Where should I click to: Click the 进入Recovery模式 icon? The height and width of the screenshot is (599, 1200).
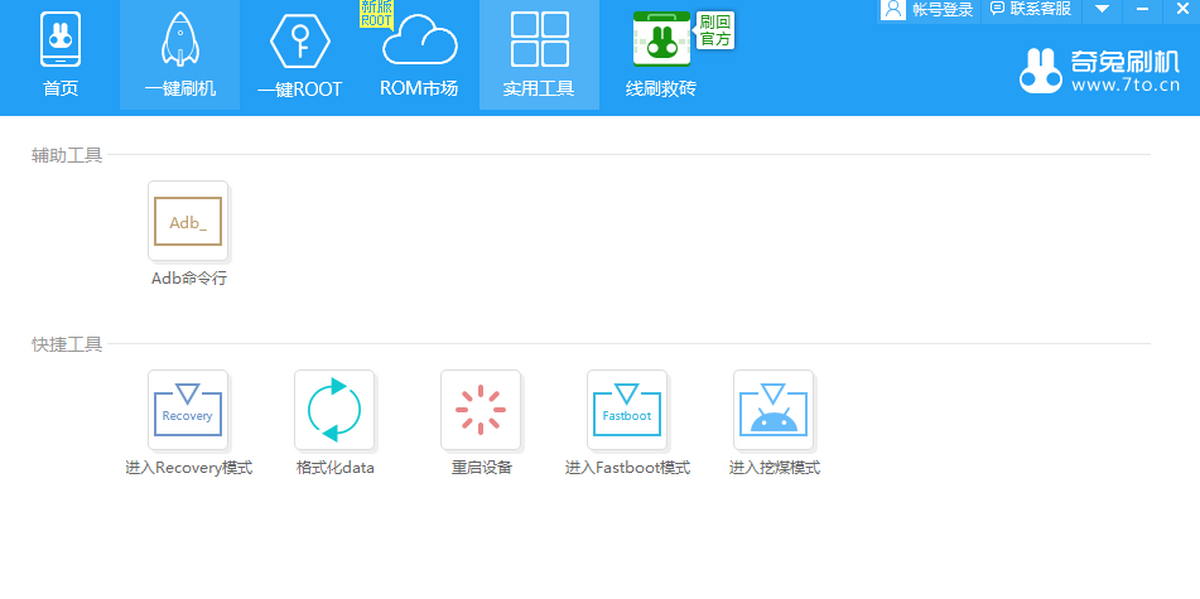click(x=188, y=411)
